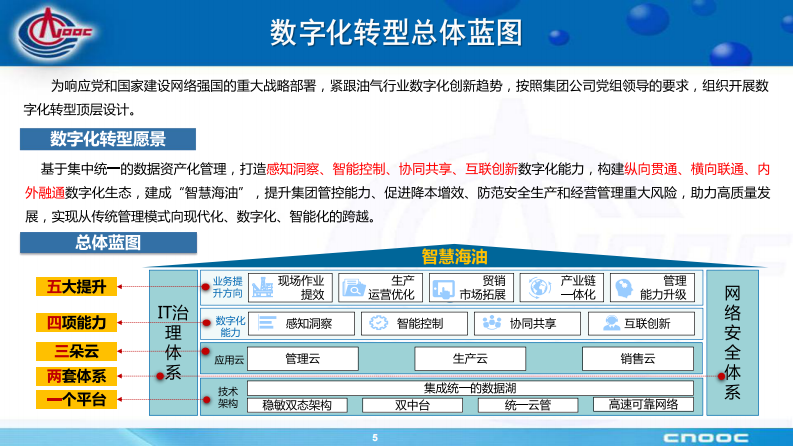Click the 总体蓝图 section header
This screenshot has height=446, width=793.
pyautogui.click(x=108, y=243)
